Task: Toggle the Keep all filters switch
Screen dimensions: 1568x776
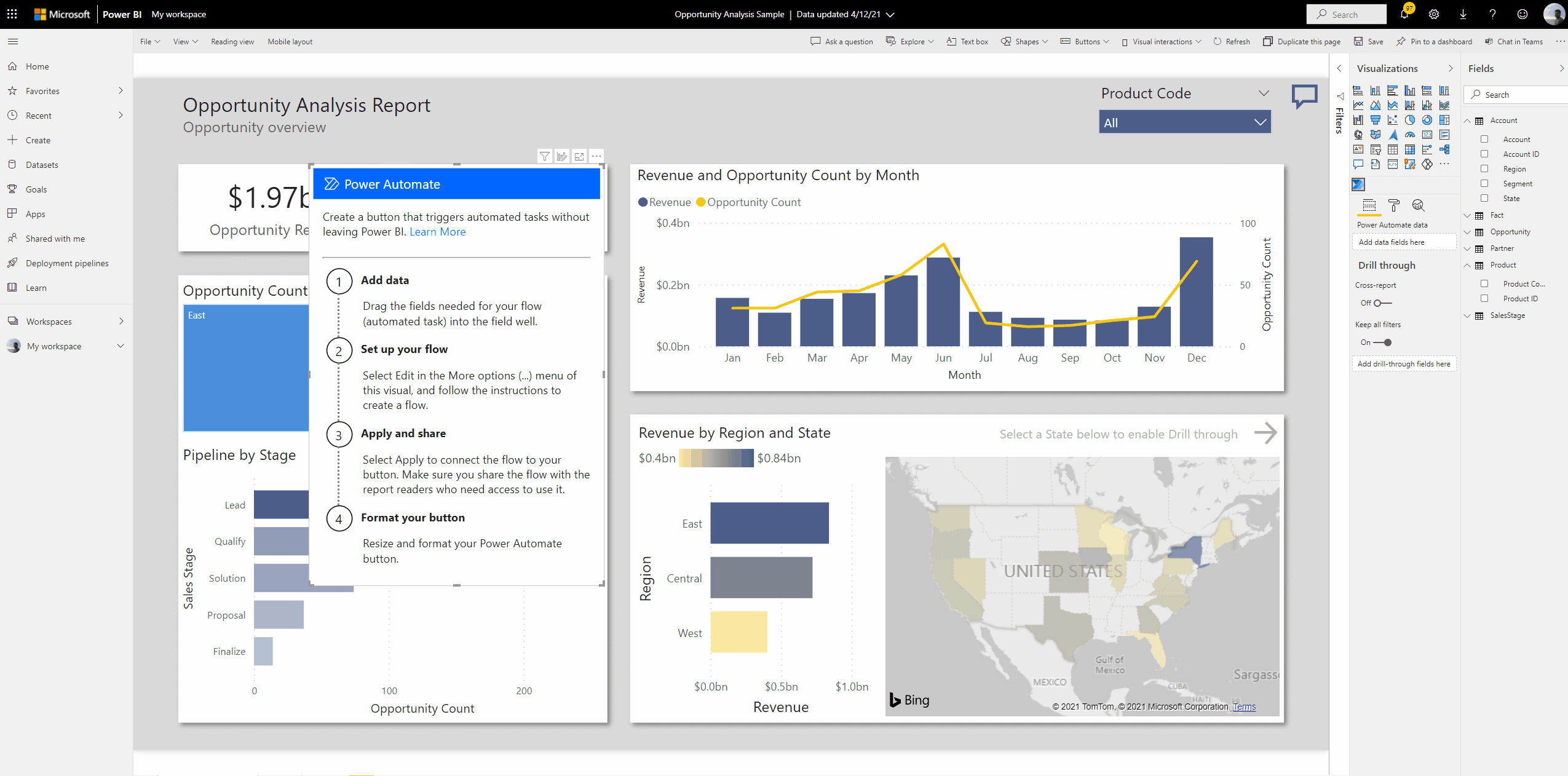Action: point(1384,342)
